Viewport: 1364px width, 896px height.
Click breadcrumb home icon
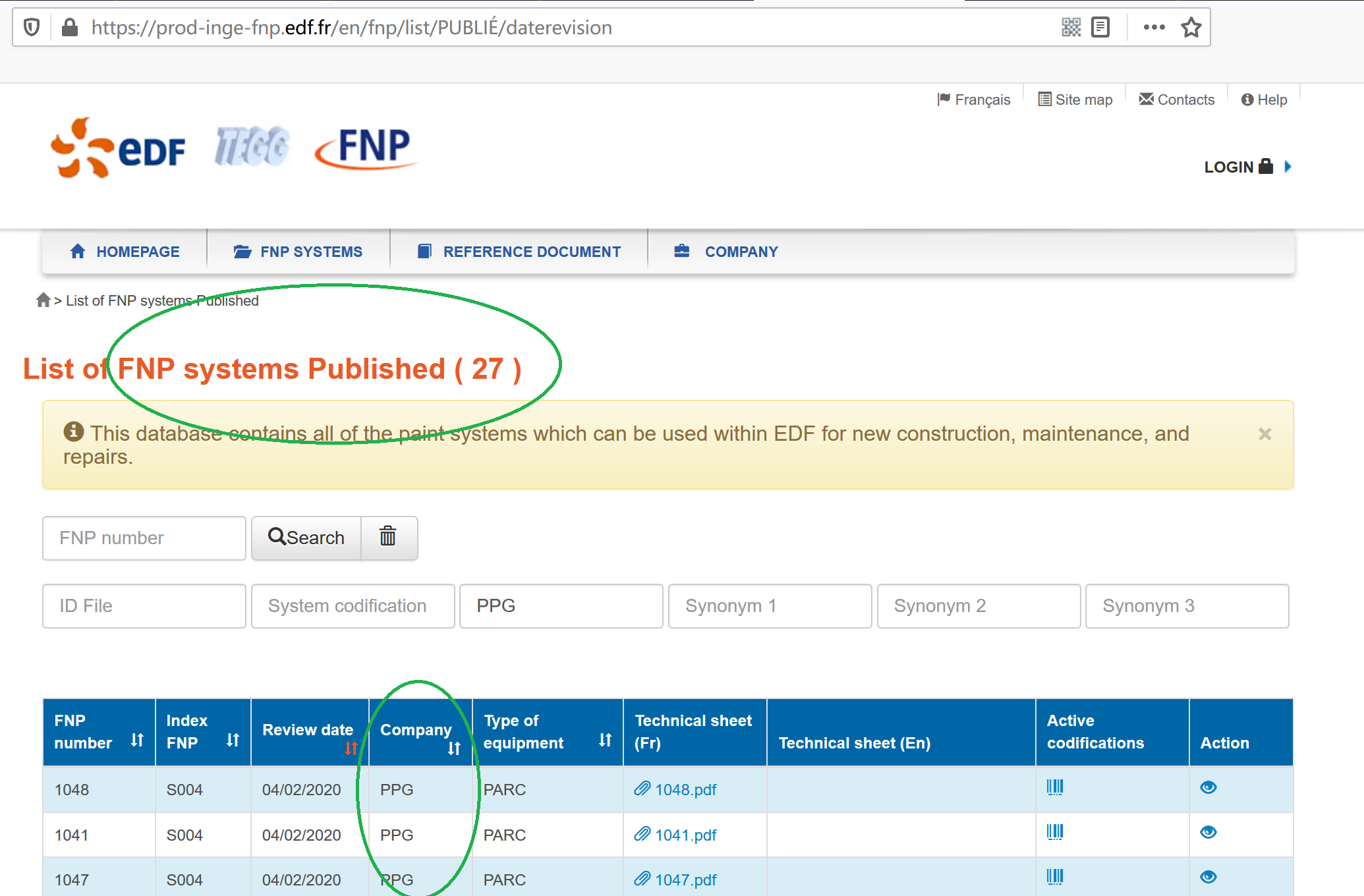[x=43, y=300]
